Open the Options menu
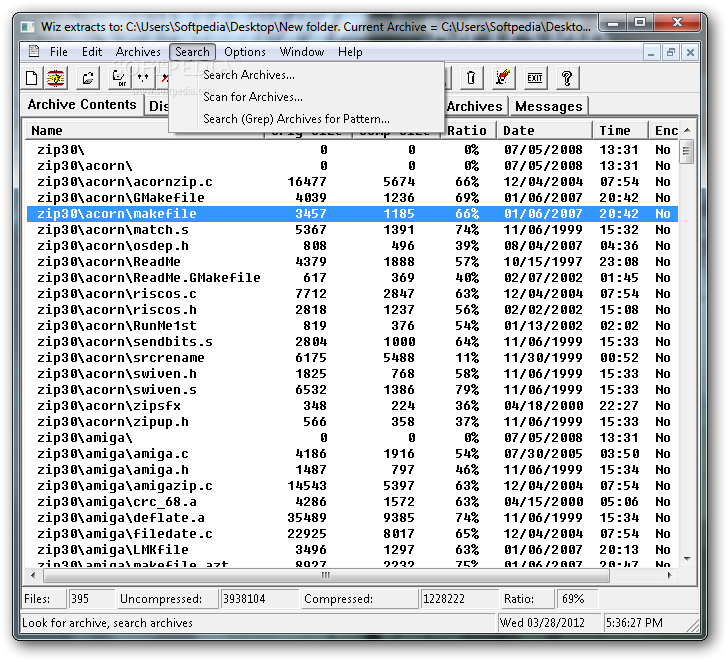The width and height of the screenshot is (728, 661). click(245, 52)
